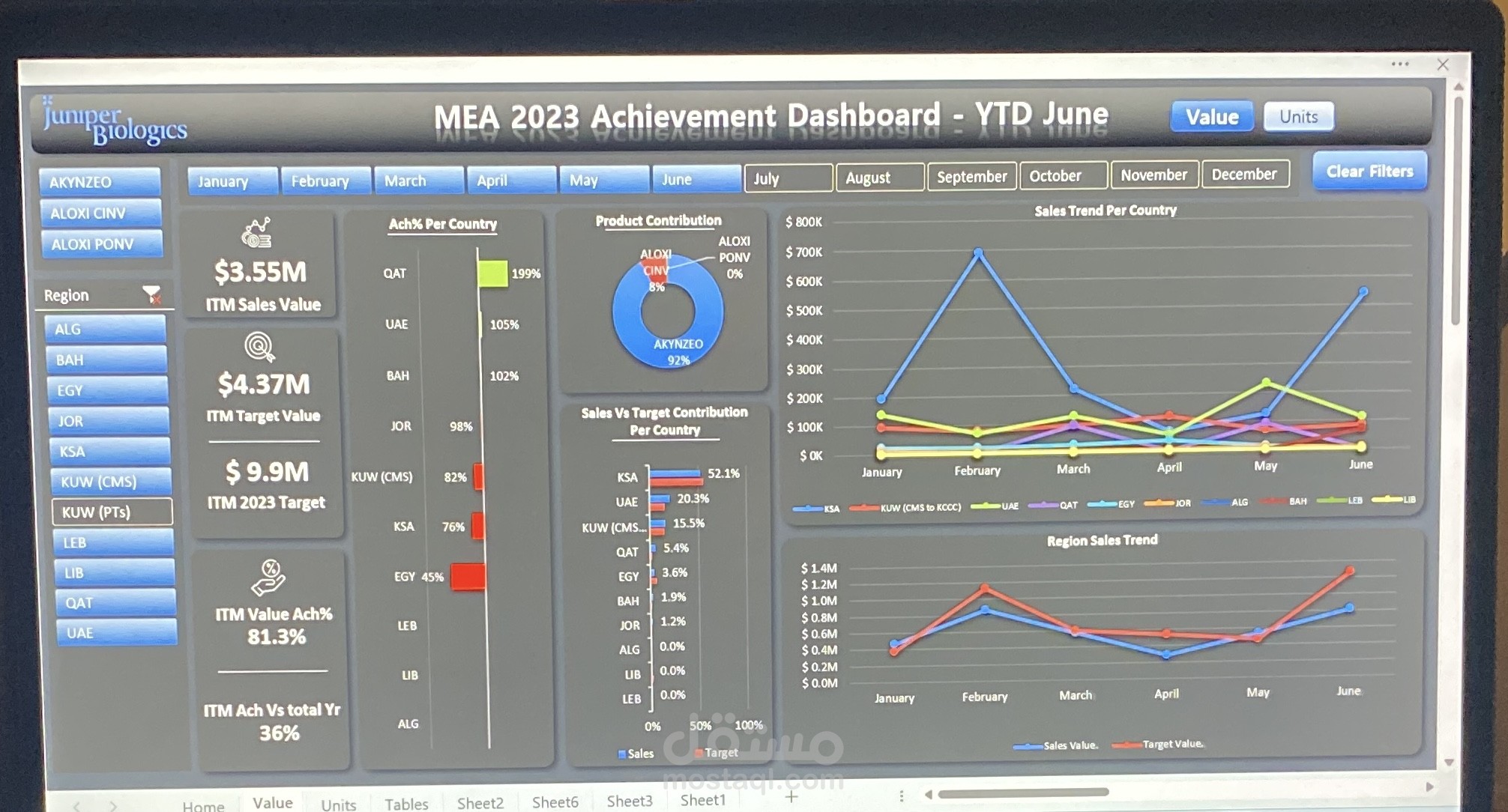Clear the Region slicer filter icon
The image size is (1508, 812).
152,294
